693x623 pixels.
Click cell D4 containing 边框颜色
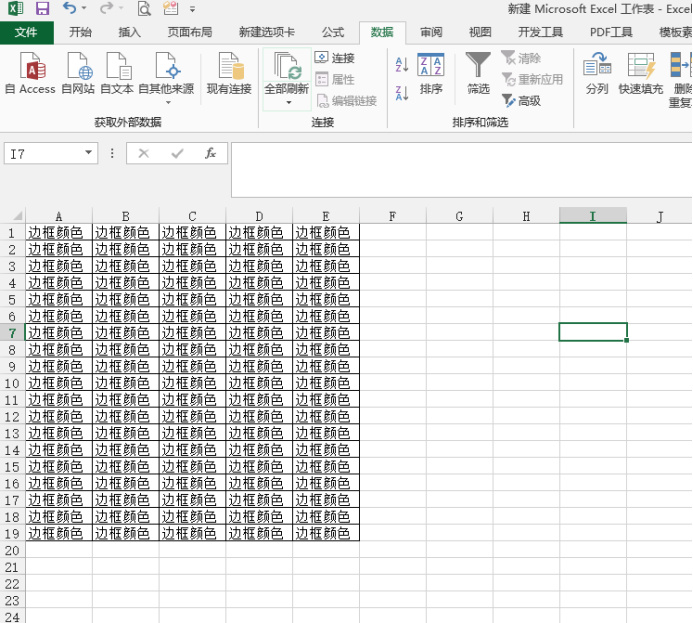259,282
